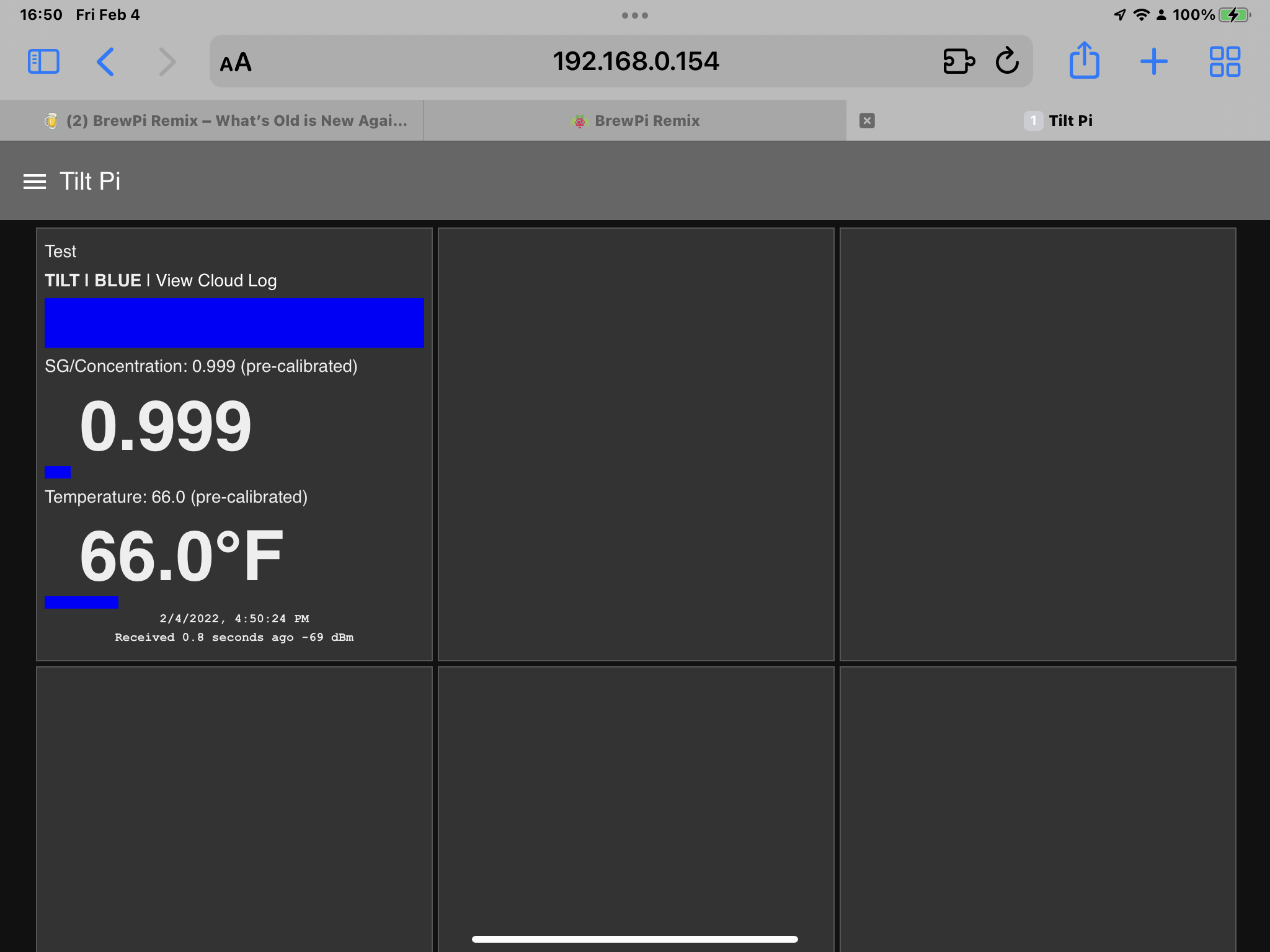The width and height of the screenshot is (1270, 952).
Task: Click the location arrow status icon
Action: click(x=1120, y=15)
